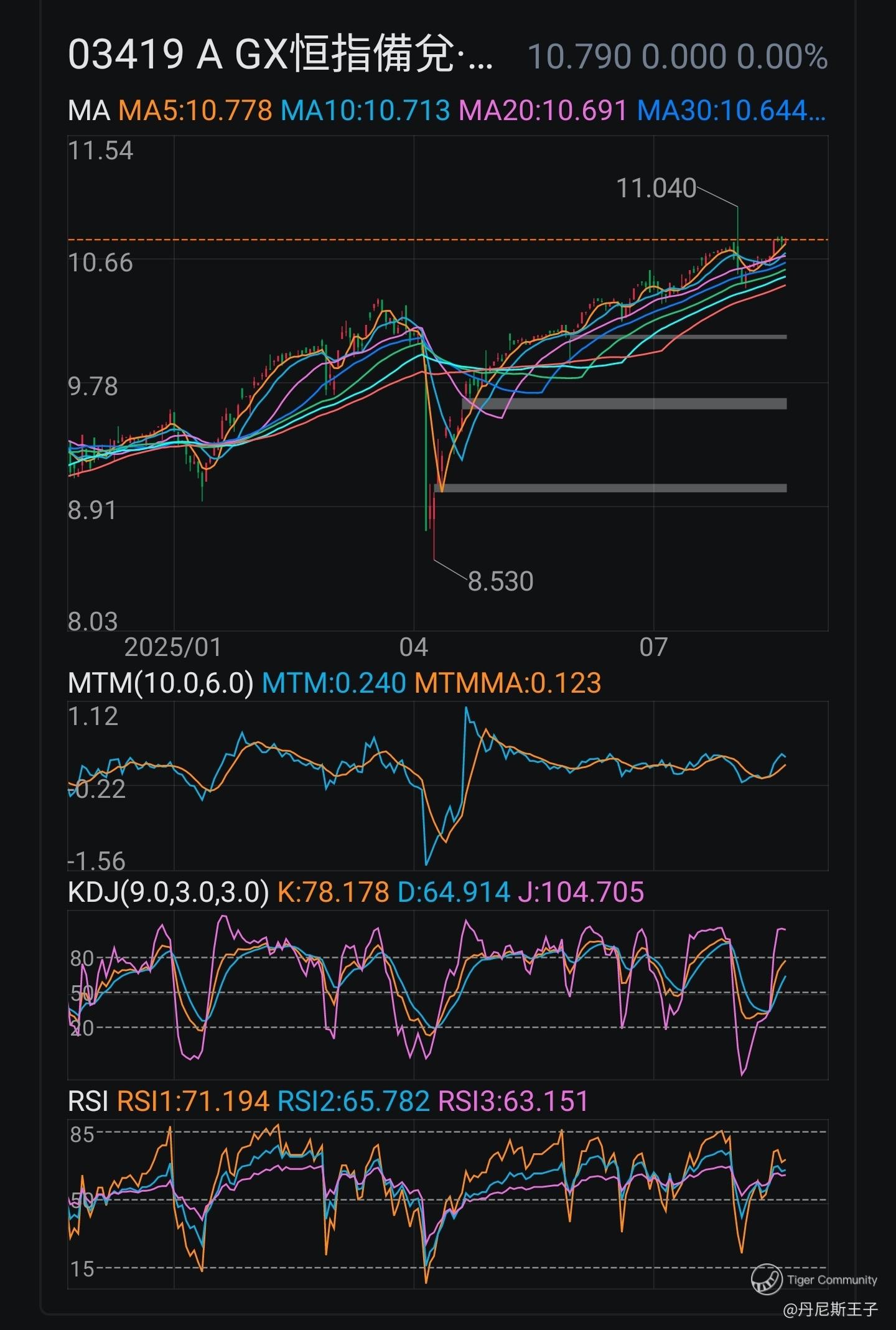Open the KDJ(9.0,3.0,3.0) indicator label

(x=168, y=892)
